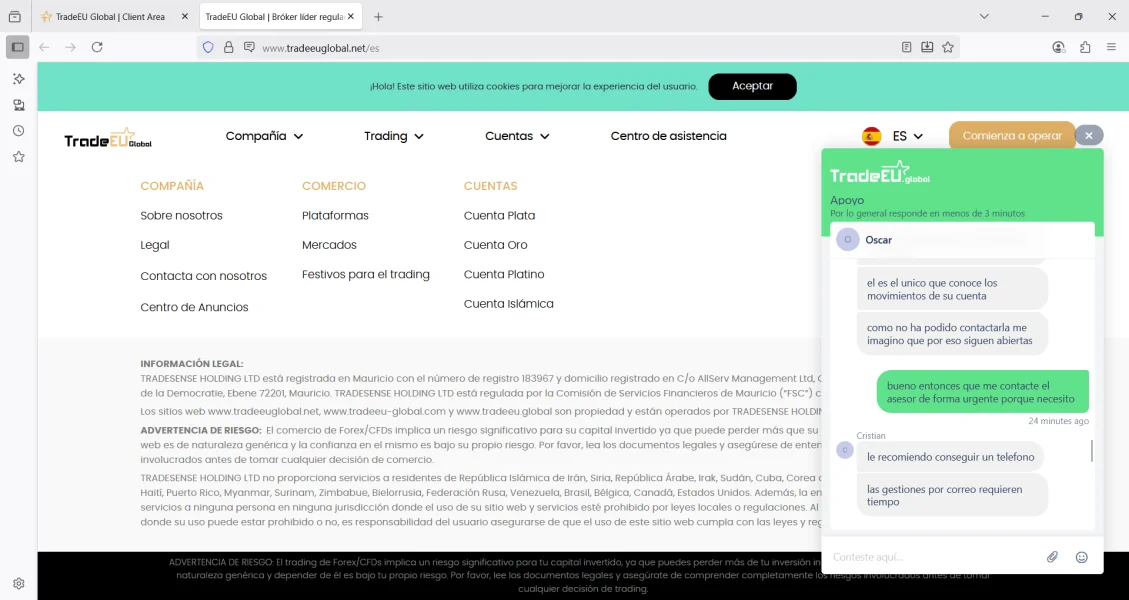Click the browser reload page icon
Image resolution: width=1129 pixels, height=600 pixels.
[97, 47]
